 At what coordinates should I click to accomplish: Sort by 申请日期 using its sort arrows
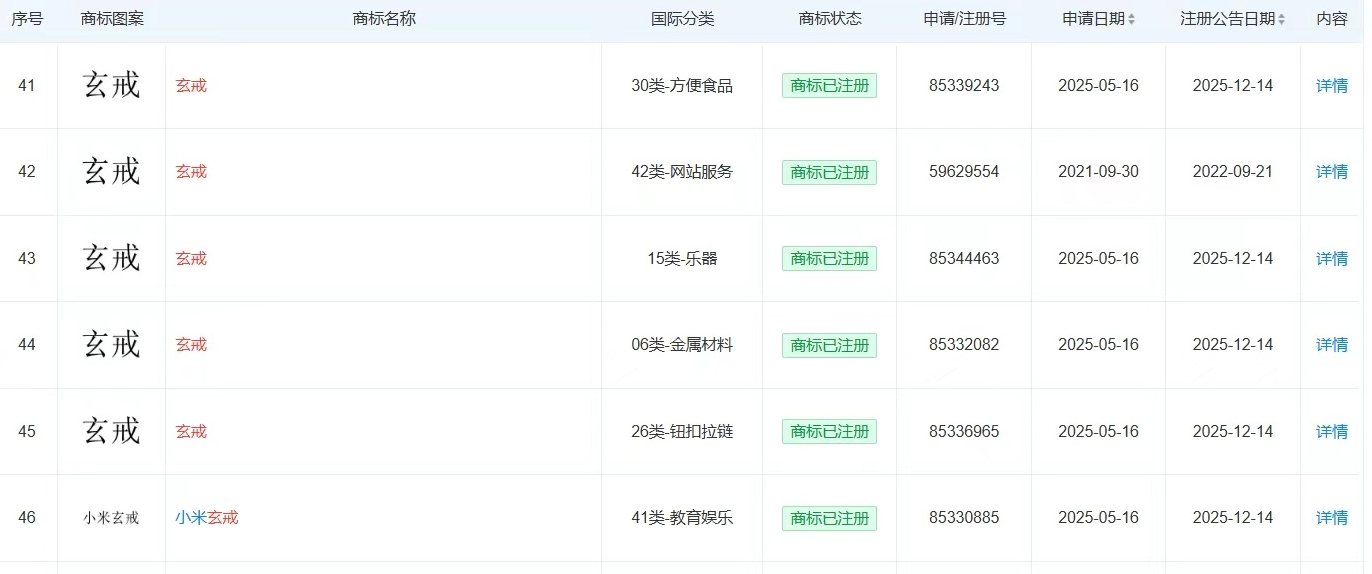click(x=1131, y=19)
